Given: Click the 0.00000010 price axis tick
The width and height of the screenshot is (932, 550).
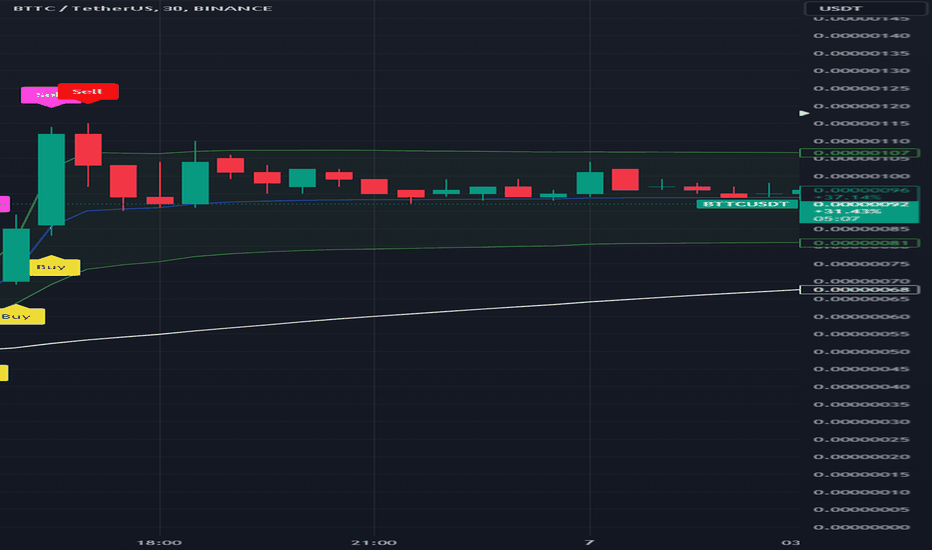Looking at the screenshot, I should [861, 492].
